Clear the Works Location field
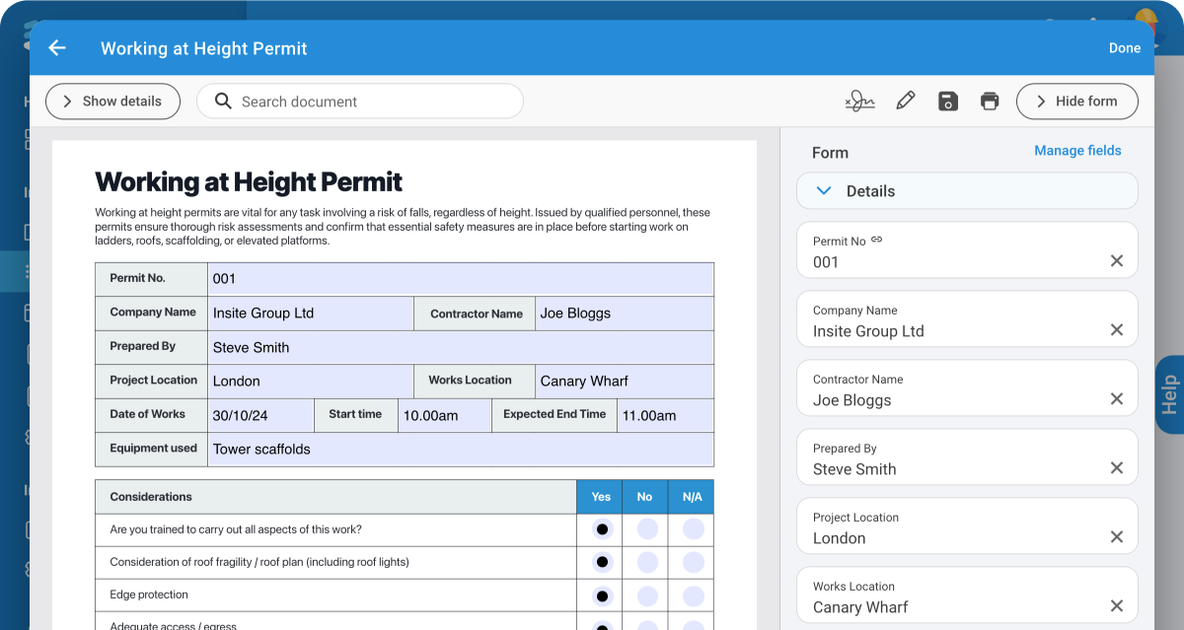1184x630 pixels. 1116,605
